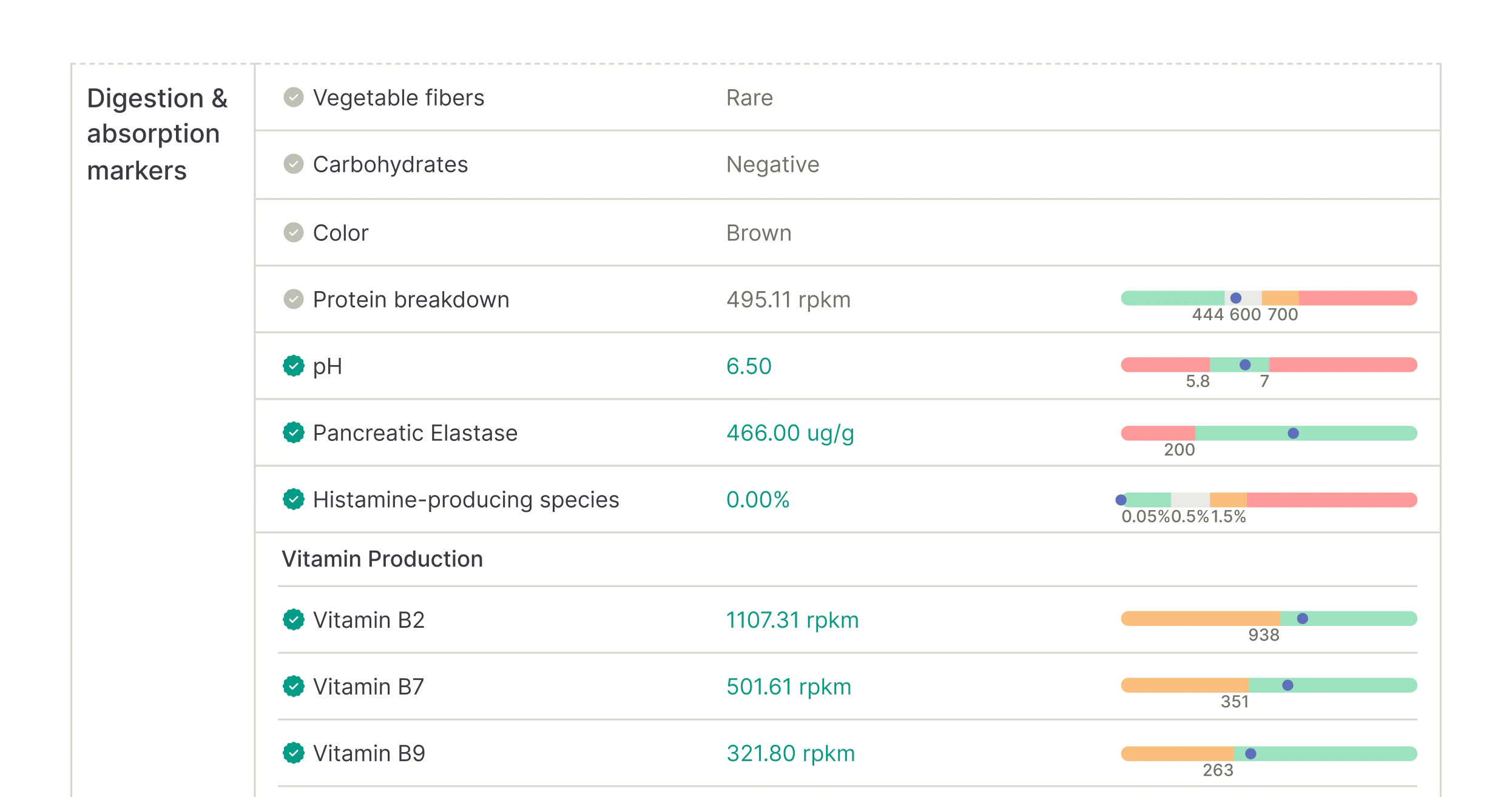
Task: Select the green badge next to Pancreatic Elastase
Action: (294, 433)
